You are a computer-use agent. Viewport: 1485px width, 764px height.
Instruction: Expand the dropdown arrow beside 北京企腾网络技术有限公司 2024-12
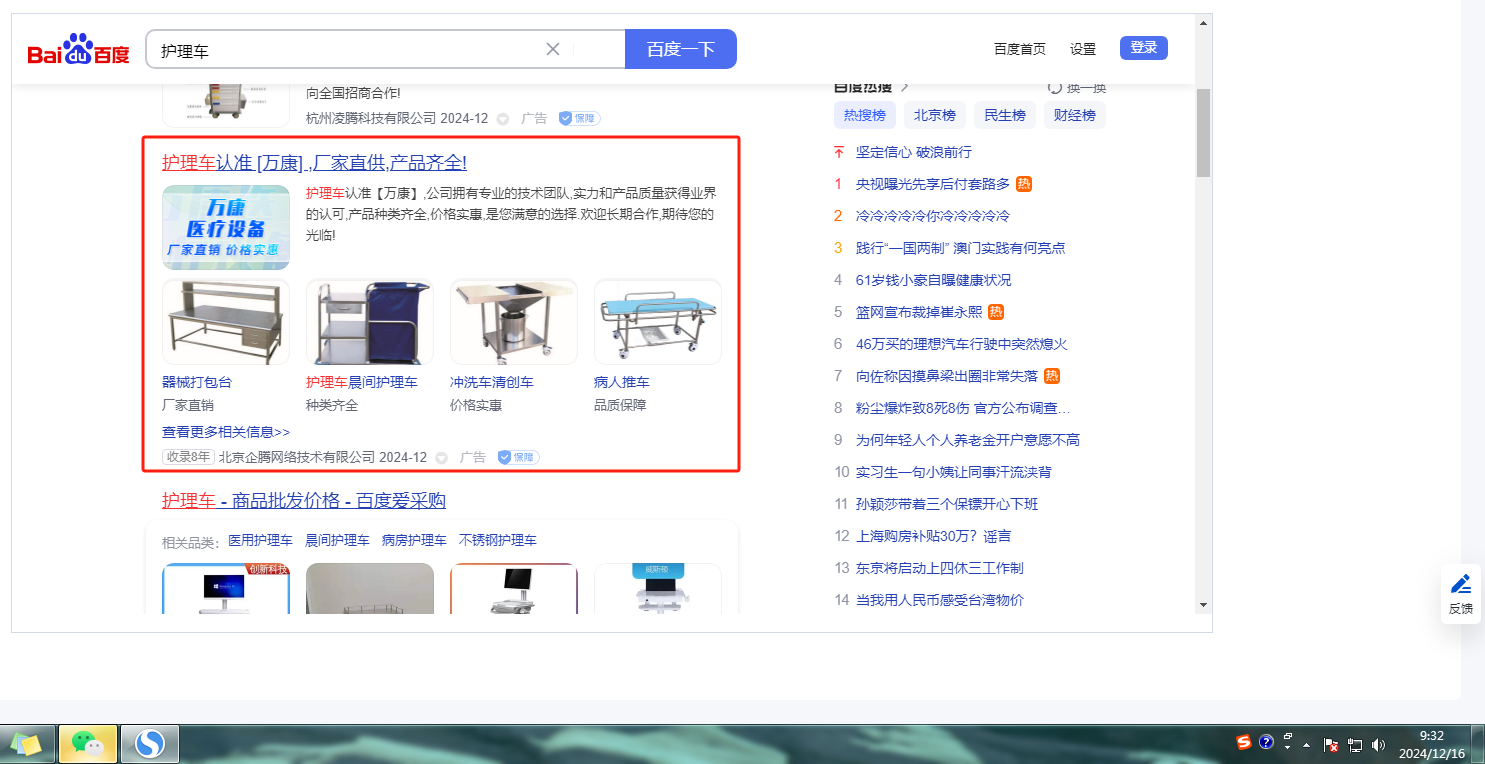(441, 458)
